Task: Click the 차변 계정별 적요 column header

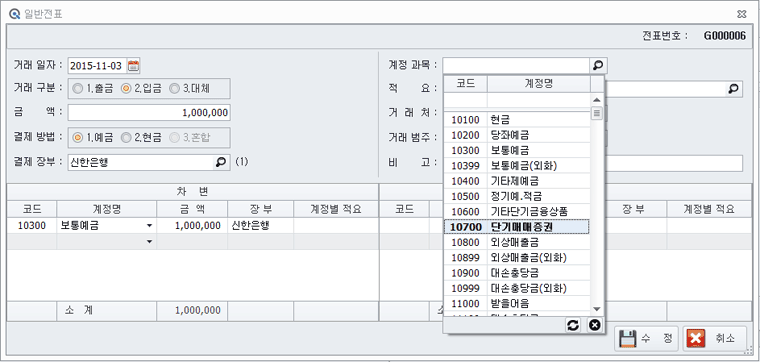Action: click(336, 209)
